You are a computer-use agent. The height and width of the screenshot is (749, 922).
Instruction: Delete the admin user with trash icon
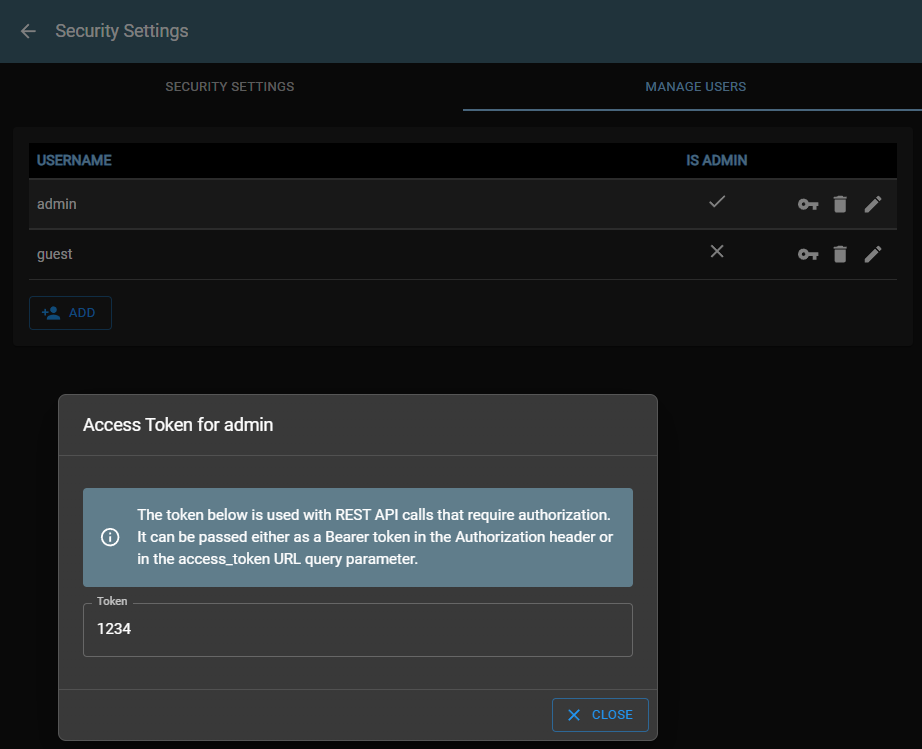pos(840,204)
